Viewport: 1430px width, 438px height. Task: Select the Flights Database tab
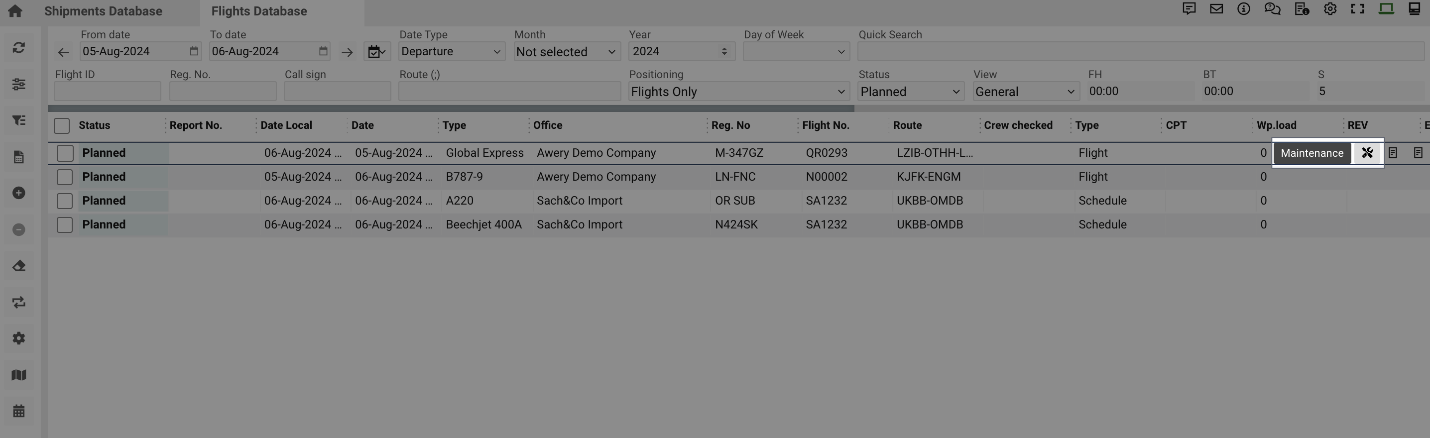point(259,11)
